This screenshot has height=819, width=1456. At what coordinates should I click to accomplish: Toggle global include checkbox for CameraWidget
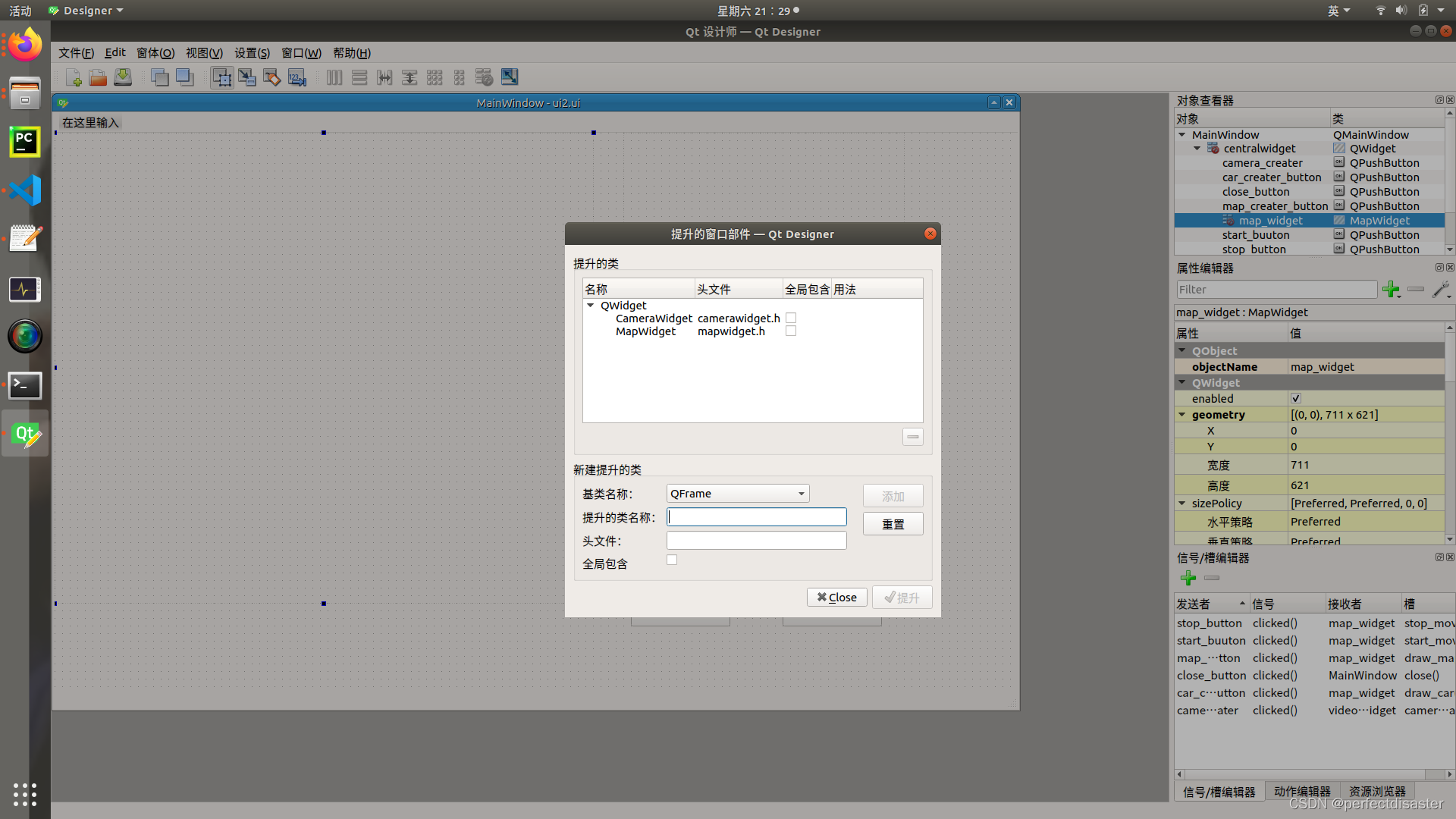pyautogui.click(x=791, y=318)
